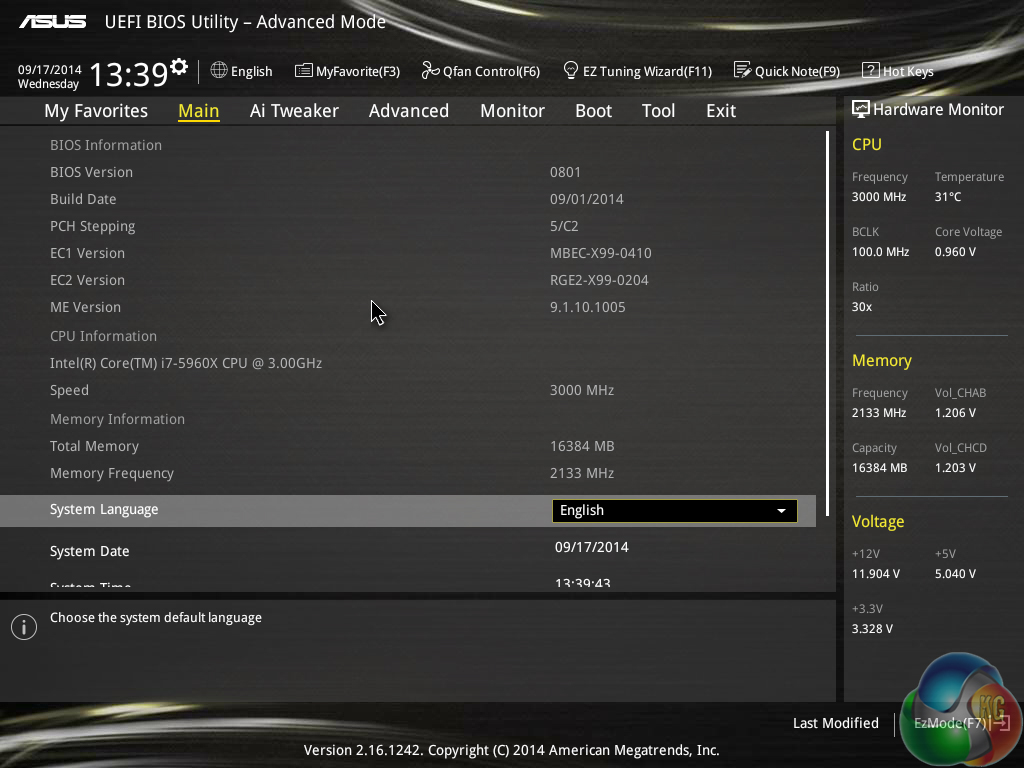The image size is (1024, 768).
Task: Click Memory Frequency value 2133 MHz
Action: (x=581, y=473)
